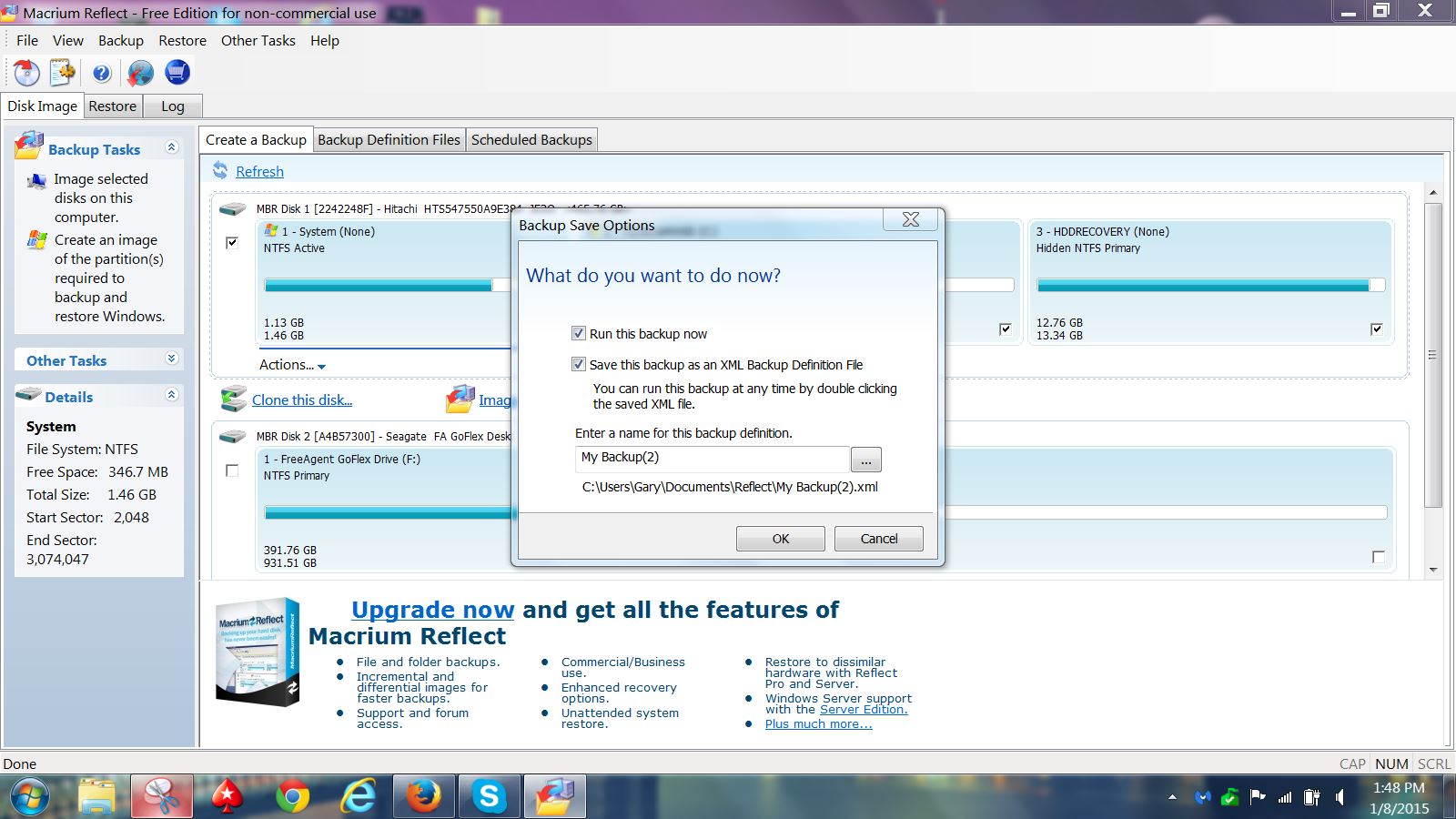The height and width of the screenshot is (819, 1456).
Task: Launch Google Chrome from the taskbar
Action: [x=292, y=797]
